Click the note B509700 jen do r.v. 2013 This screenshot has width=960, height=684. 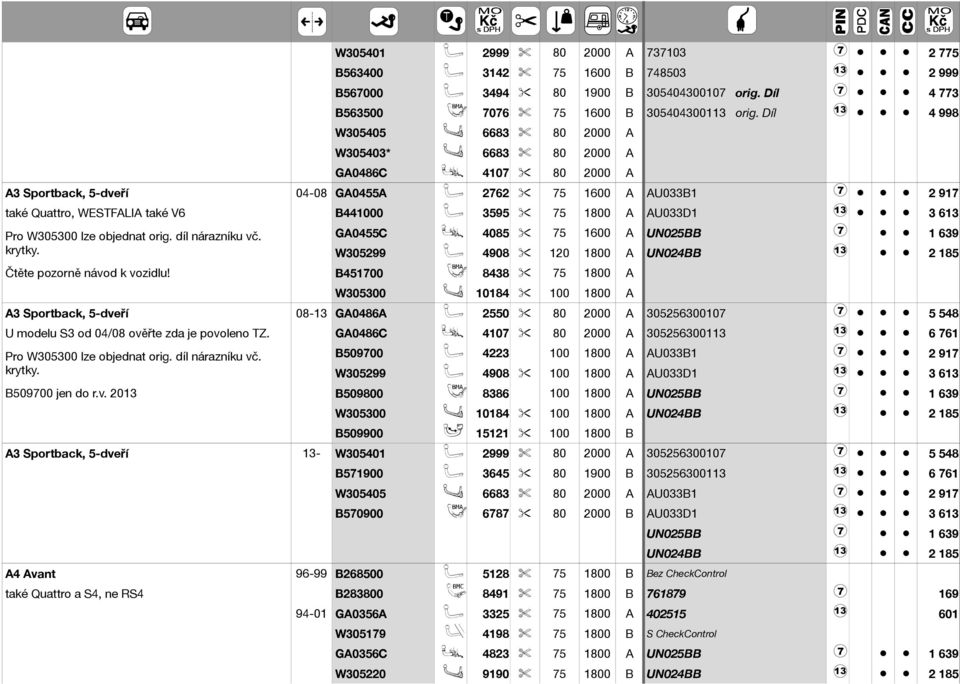[x=71, y=393]
